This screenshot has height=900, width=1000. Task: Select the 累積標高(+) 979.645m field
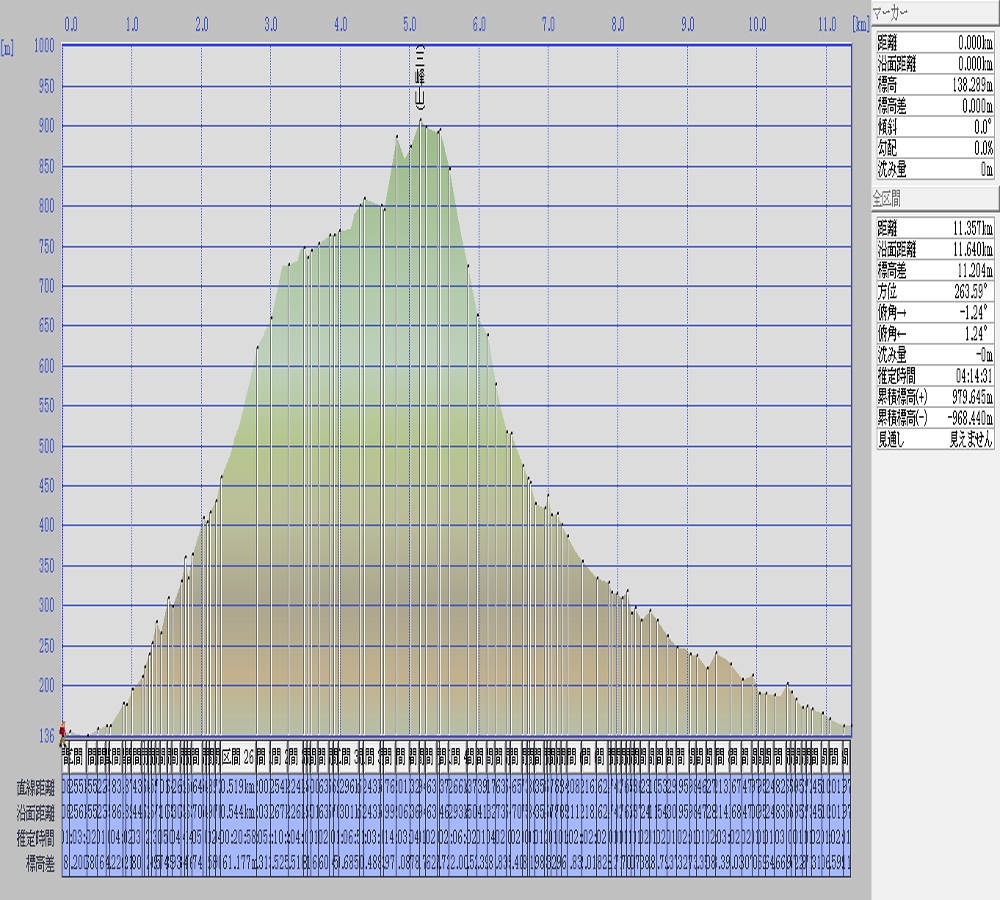click(935, 398)
